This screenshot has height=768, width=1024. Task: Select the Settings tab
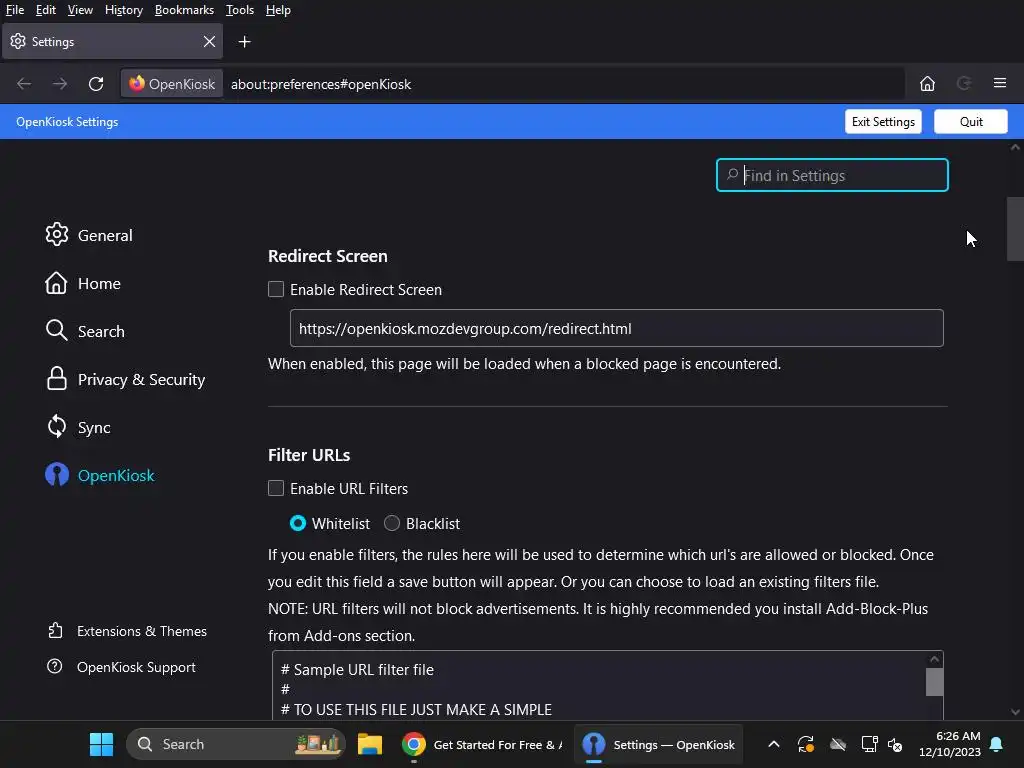point(112,42)
